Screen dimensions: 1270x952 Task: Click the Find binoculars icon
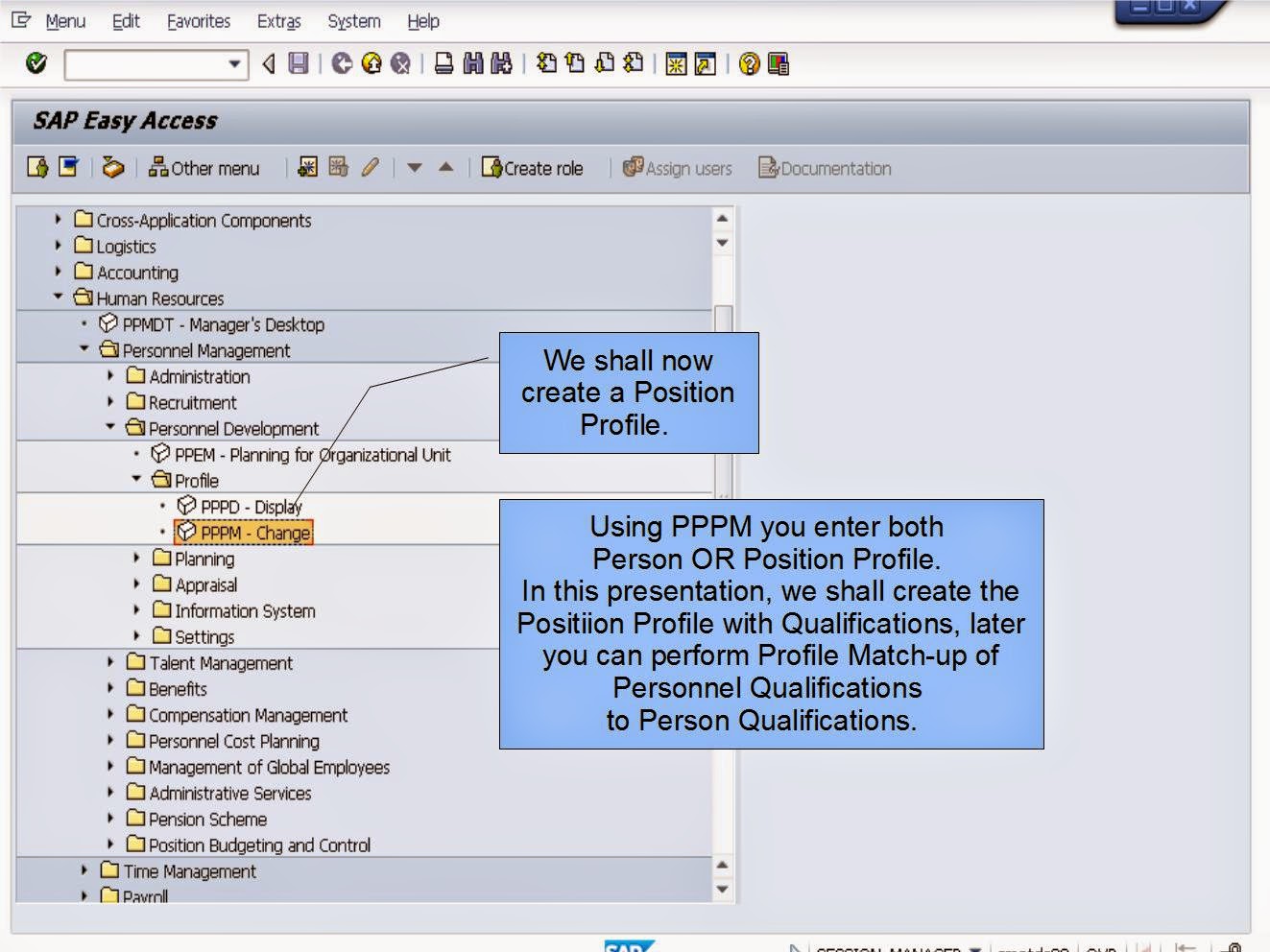(472, 63)
